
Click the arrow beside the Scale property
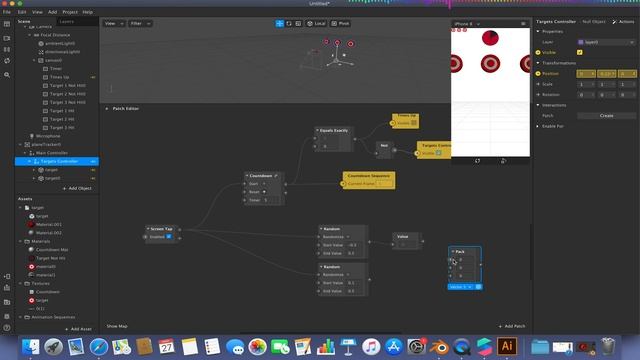pos(538,84)
